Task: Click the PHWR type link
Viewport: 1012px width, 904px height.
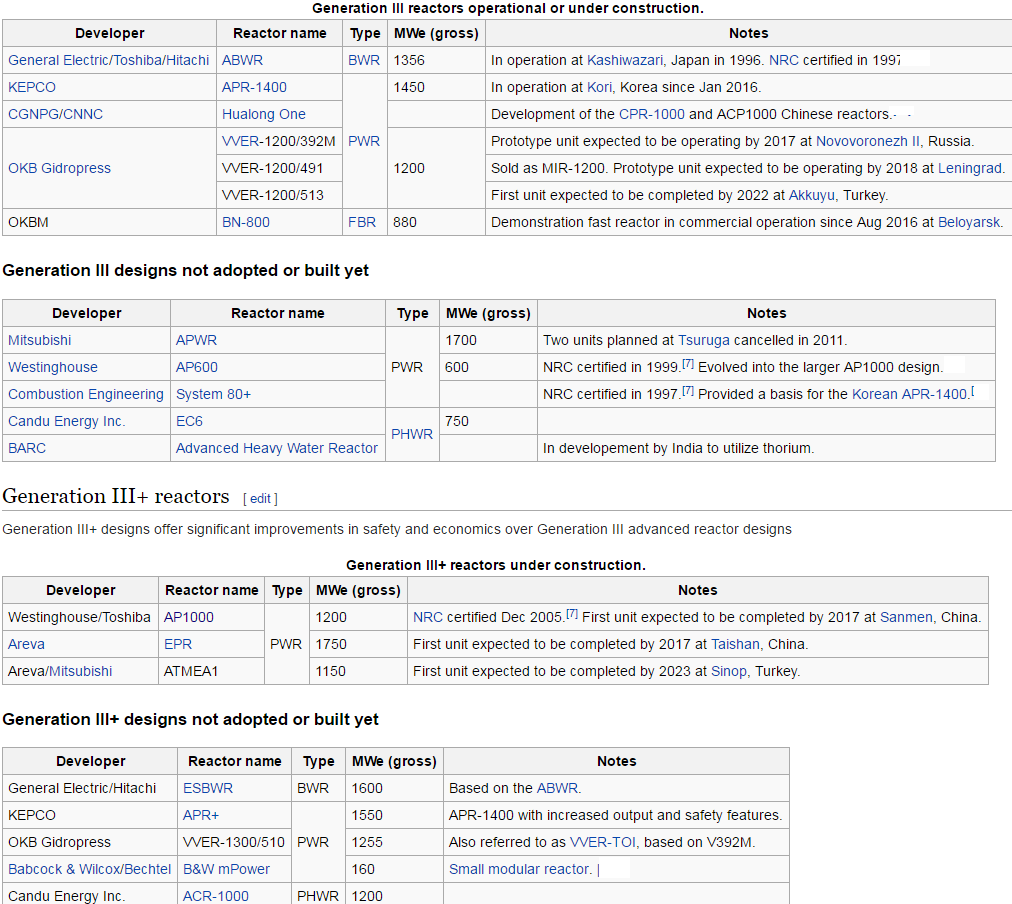Action: tap(412, 434)
